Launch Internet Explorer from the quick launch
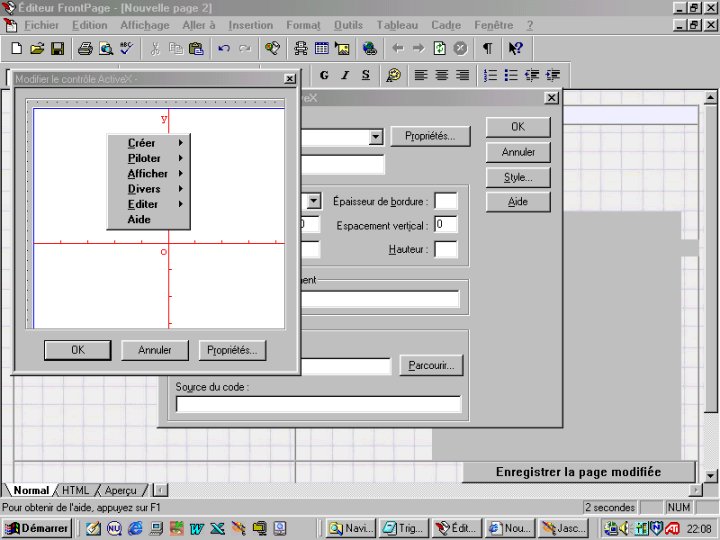The height and width of the screenshot is (540, 720). [135, 529]
